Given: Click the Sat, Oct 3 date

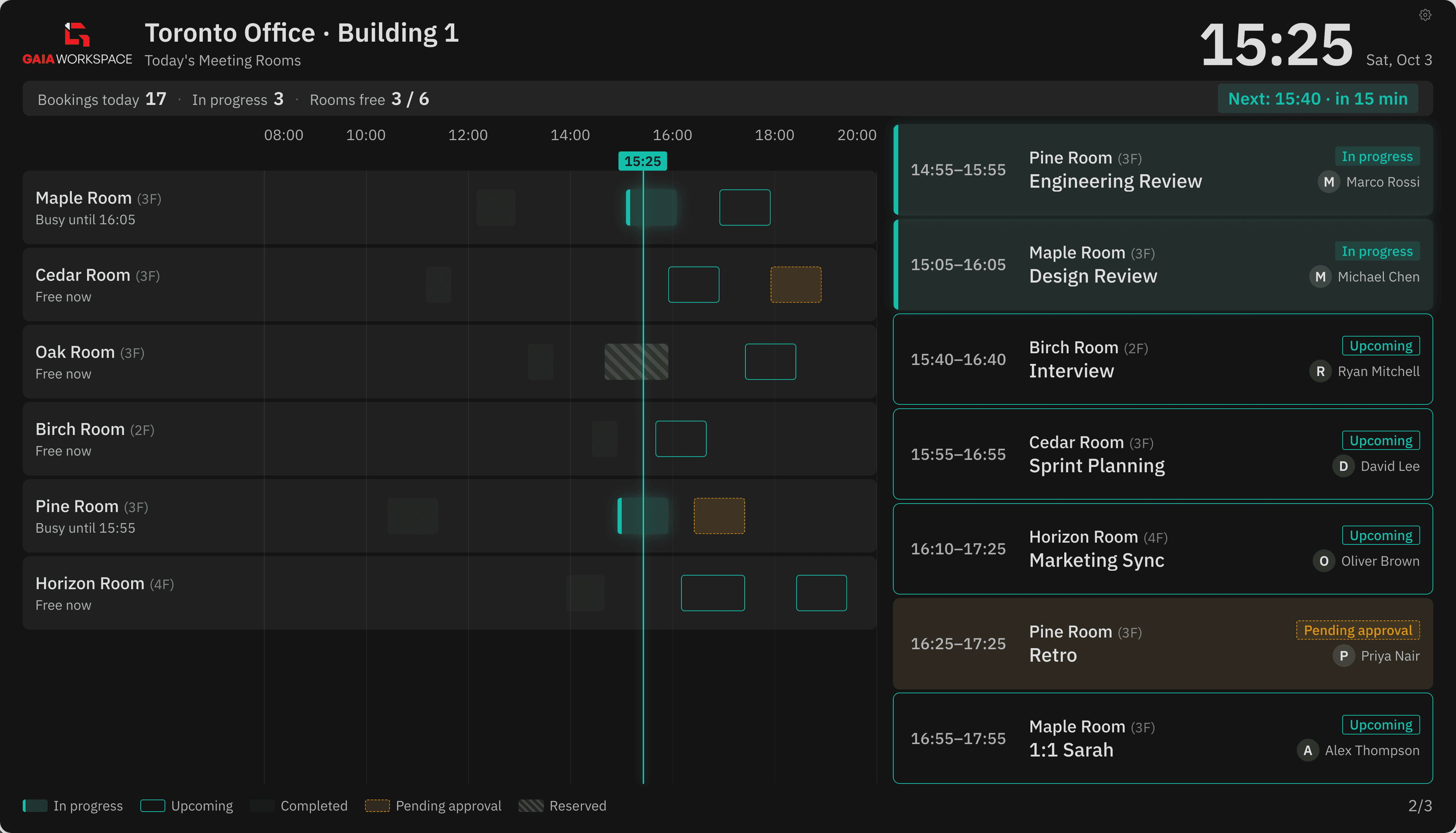Looking at the screenshot, I should coord(1399,60).
